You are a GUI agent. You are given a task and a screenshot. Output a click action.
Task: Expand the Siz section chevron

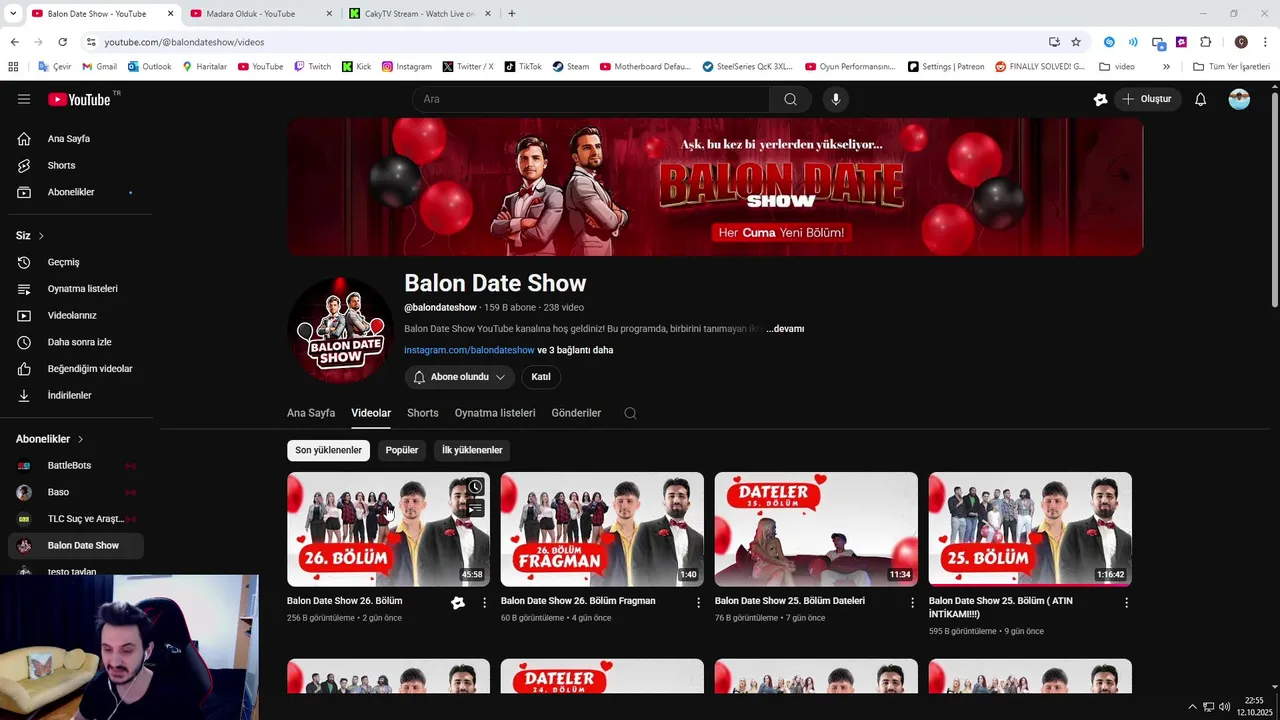point(41,236)
